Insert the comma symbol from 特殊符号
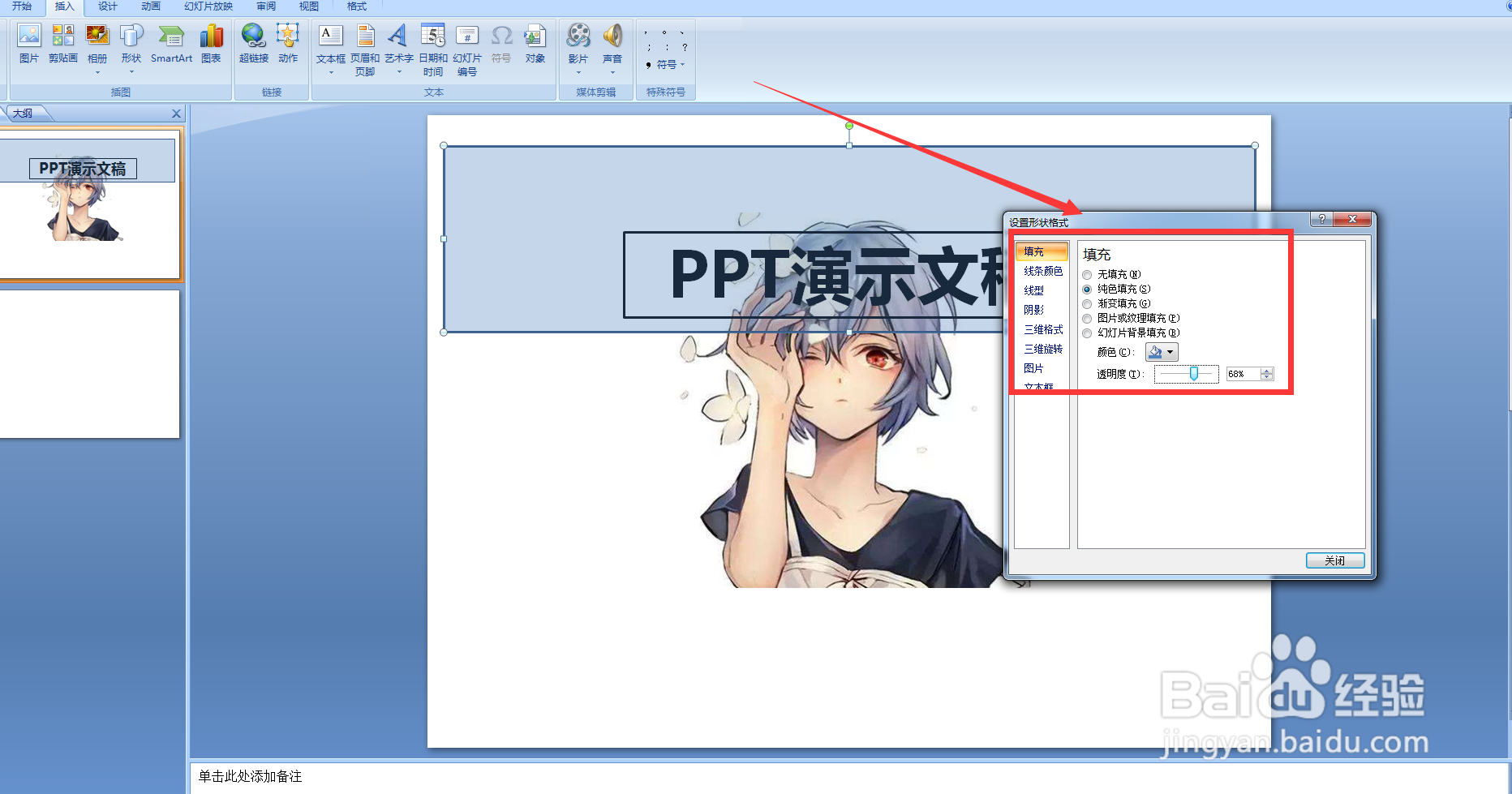Image resolution: width=1512 pixels, height=794 pixels. tap(646, 33)
